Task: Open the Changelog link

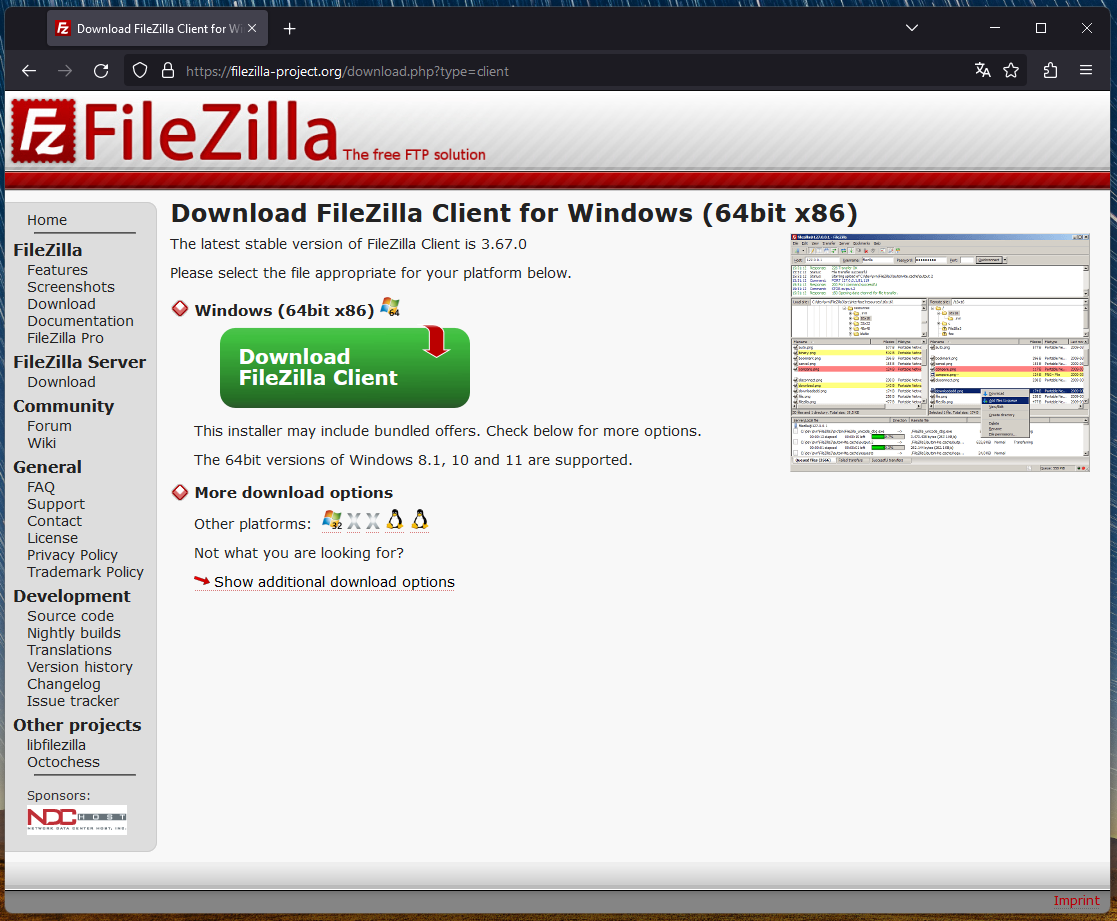Action: [63, 685]
